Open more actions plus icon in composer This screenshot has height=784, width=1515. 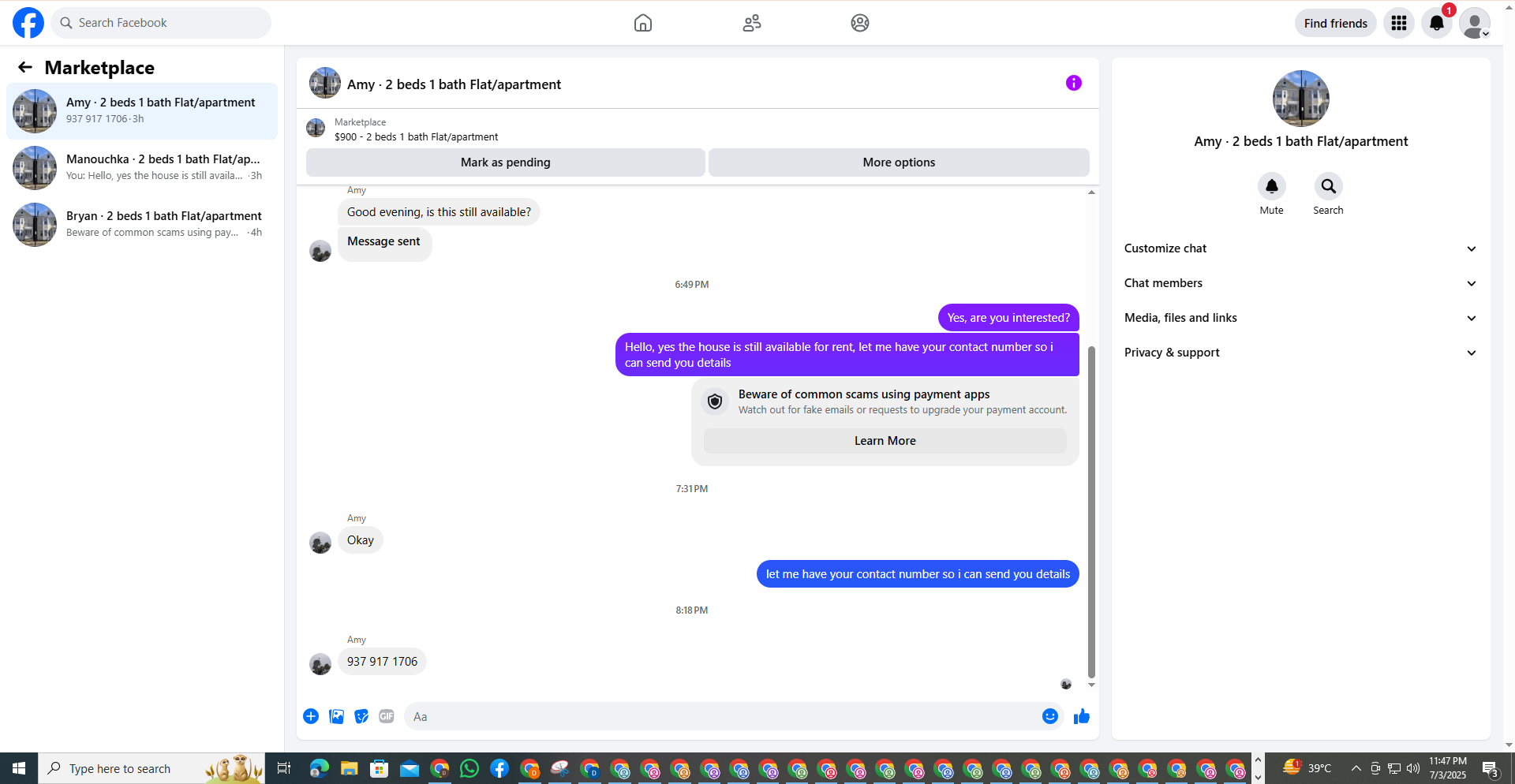point(311,716)
